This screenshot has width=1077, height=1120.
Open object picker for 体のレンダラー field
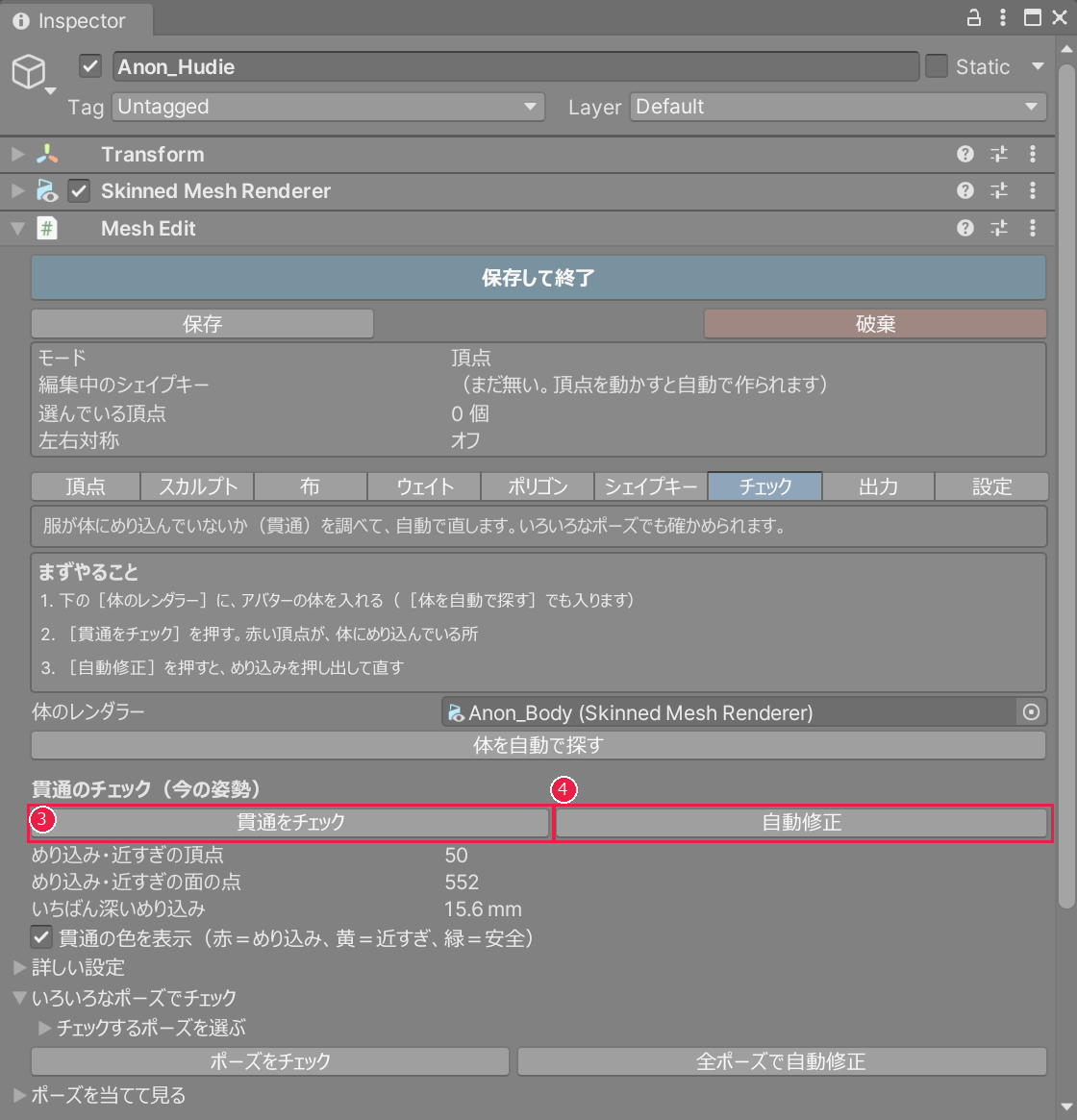point(1031,712)
